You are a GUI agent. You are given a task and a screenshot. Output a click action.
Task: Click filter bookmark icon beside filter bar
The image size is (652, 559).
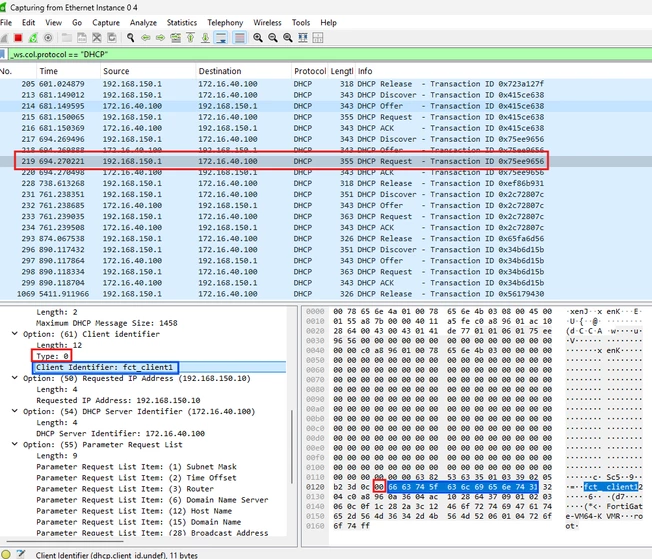(2, 54)
